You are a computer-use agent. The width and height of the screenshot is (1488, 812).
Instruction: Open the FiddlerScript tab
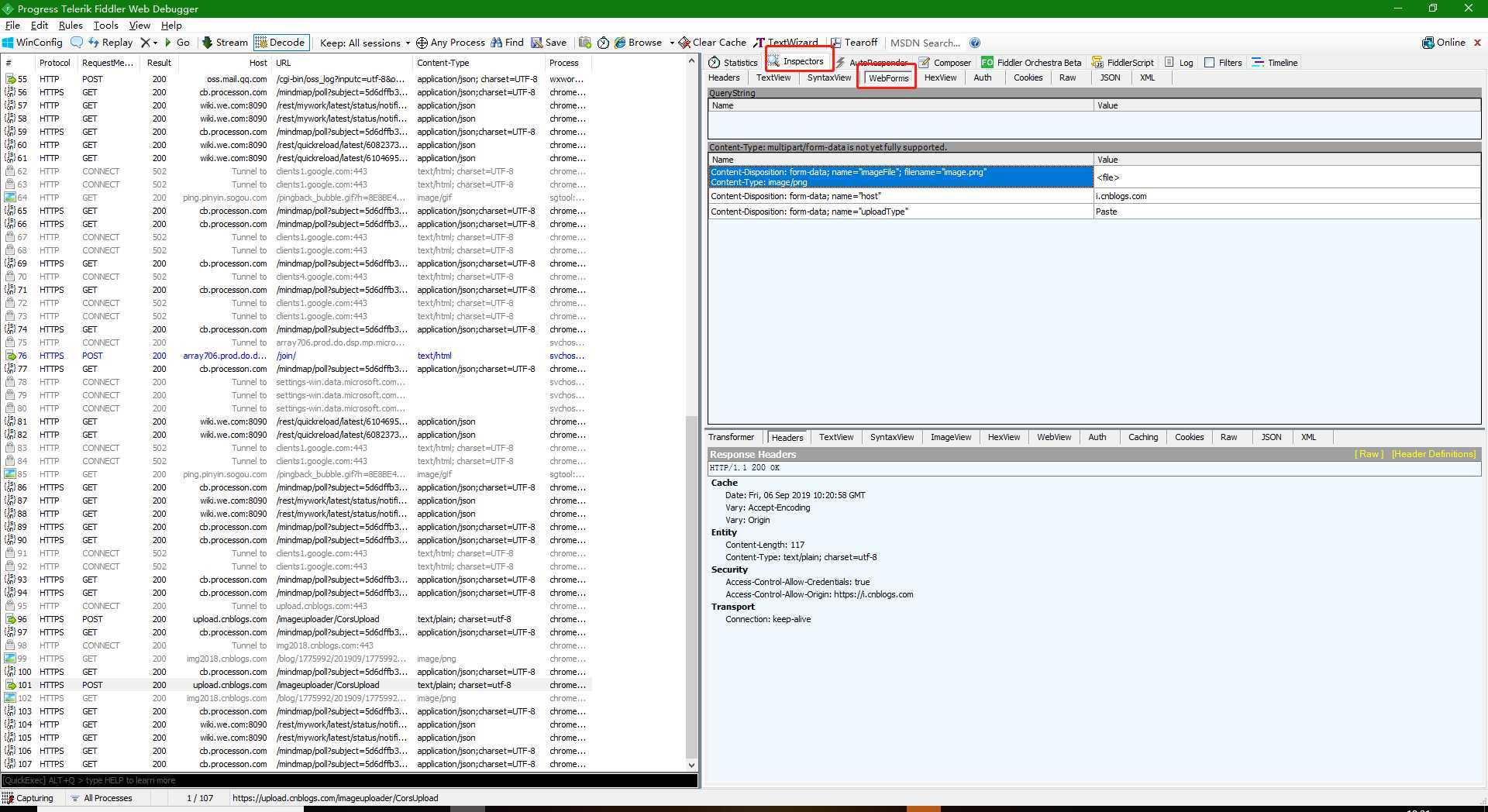tap(1123, 63)
